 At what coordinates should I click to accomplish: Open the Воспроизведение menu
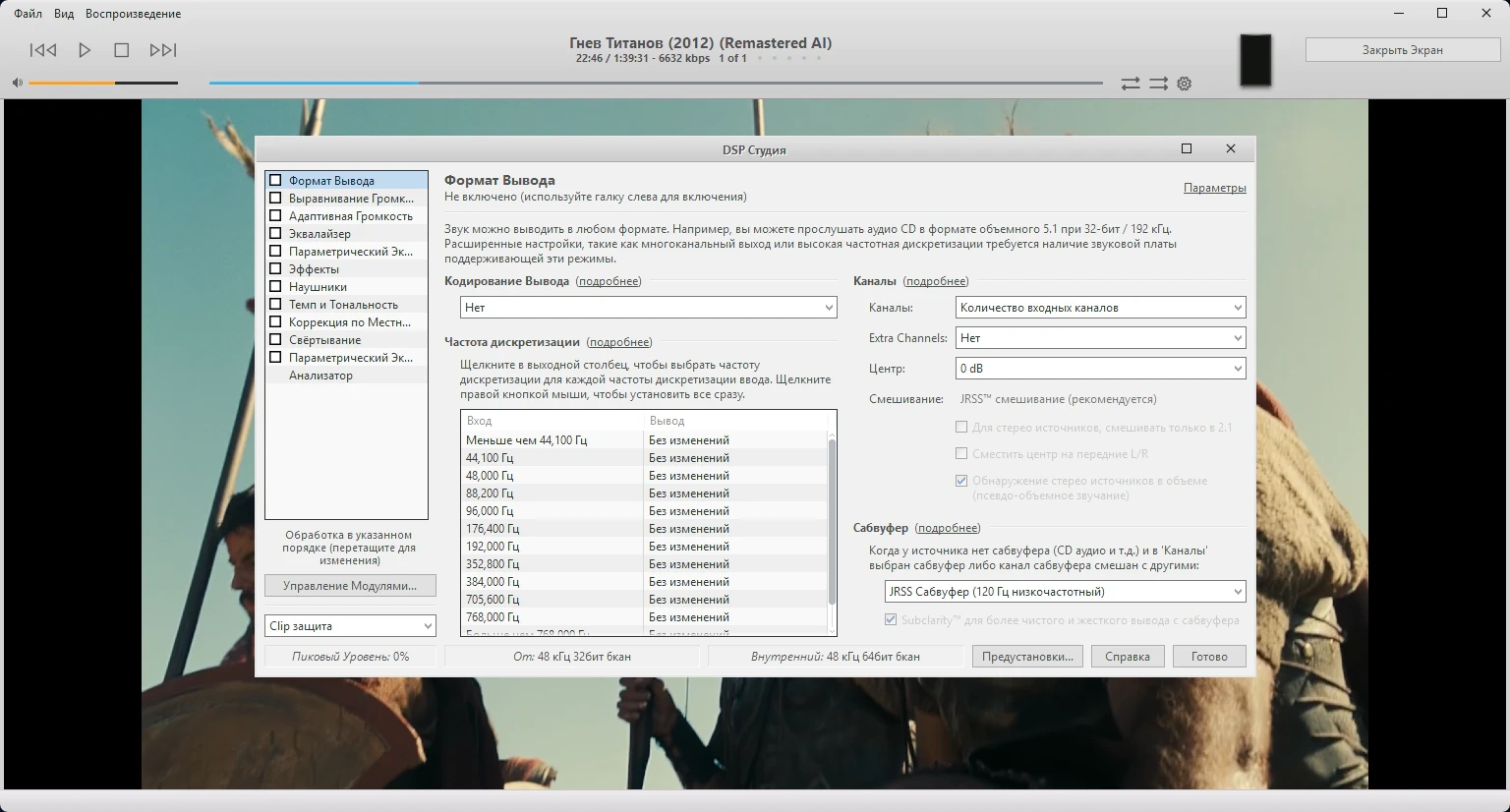click(133, 14)
